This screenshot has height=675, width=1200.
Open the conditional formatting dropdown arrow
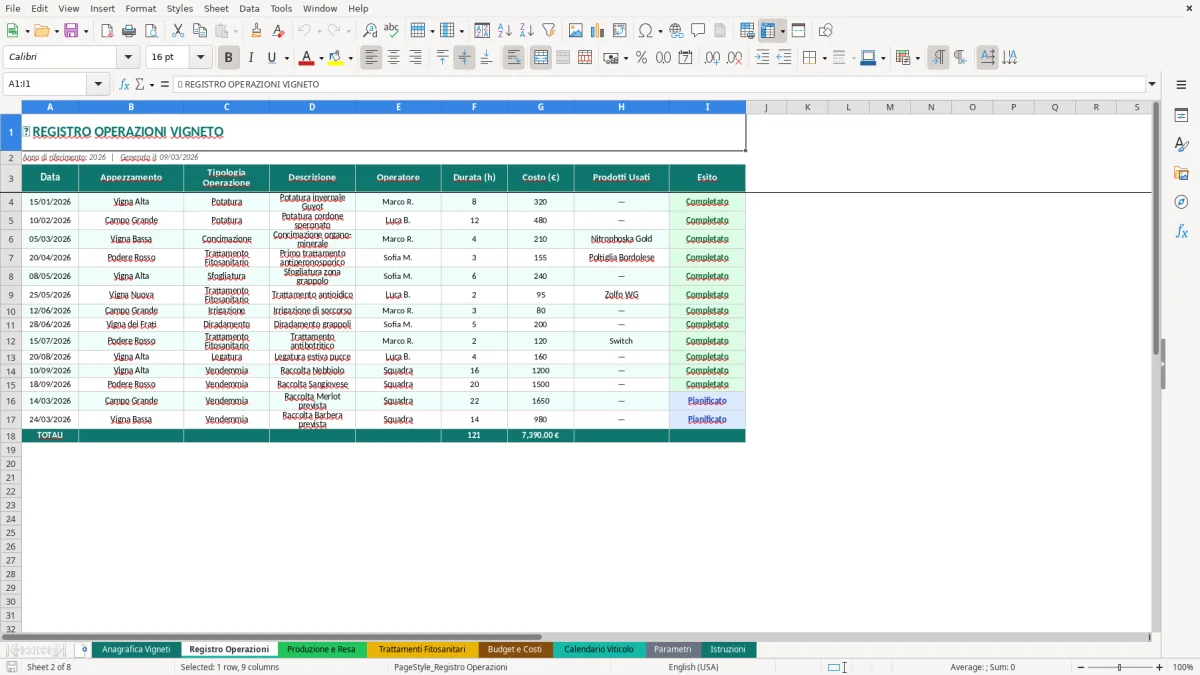(x=917, y=58)
